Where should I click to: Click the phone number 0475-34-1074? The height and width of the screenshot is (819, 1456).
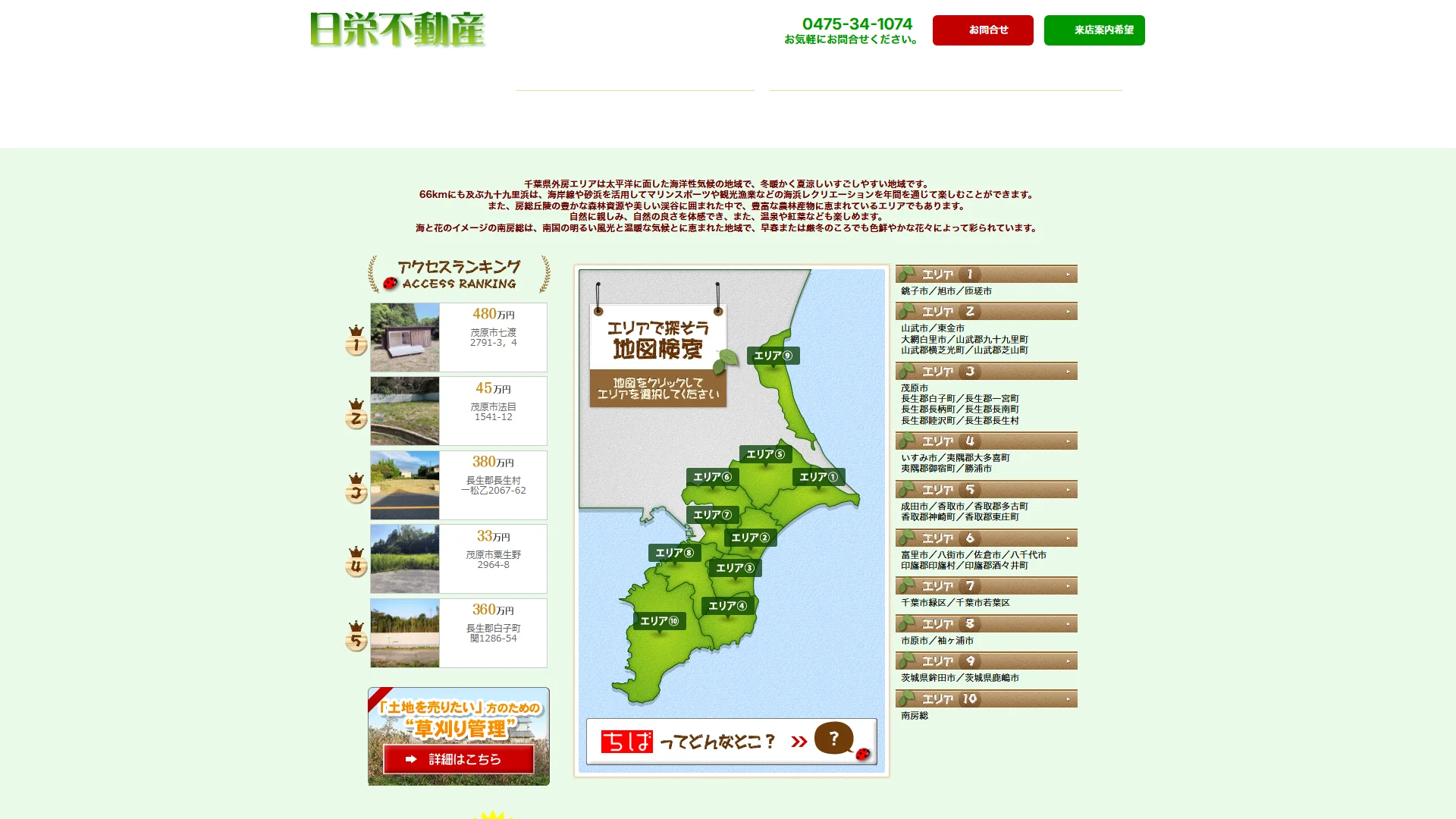click(857, 24)
